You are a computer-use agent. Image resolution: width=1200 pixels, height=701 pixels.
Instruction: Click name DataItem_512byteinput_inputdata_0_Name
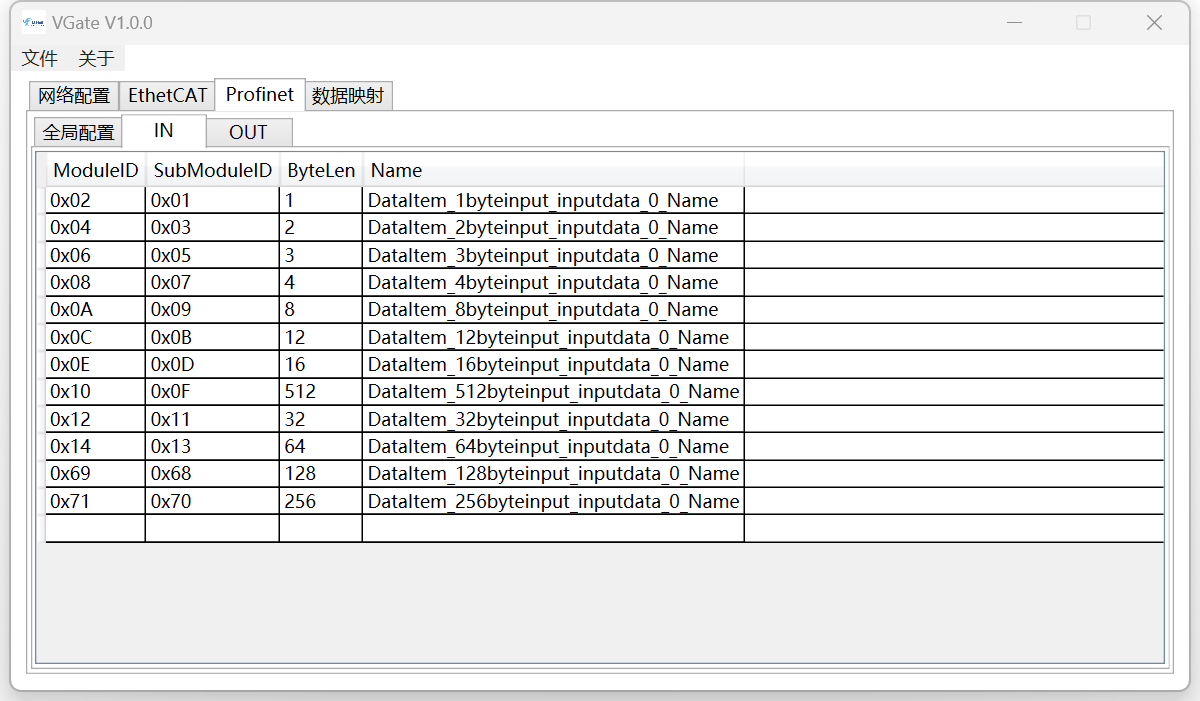click(x=554, y=391)
